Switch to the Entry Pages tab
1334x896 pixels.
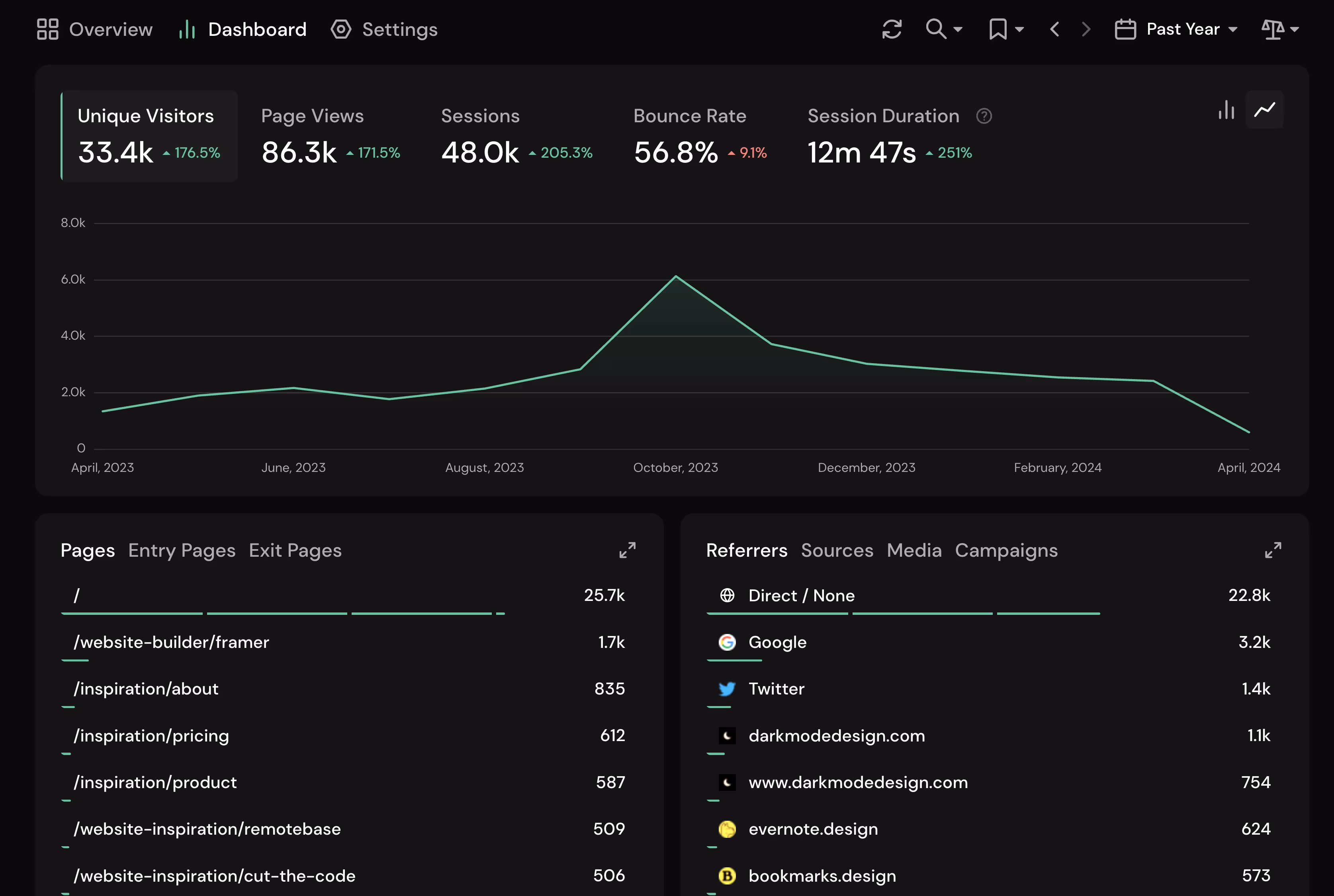(182, 550)
